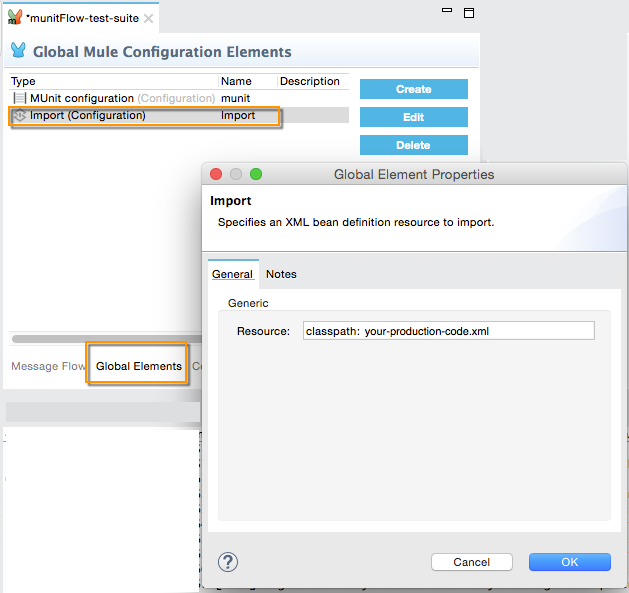Click the MUnit configuration row icon
This screenshot has height=593, width=629.
click(x=20, y=98)
